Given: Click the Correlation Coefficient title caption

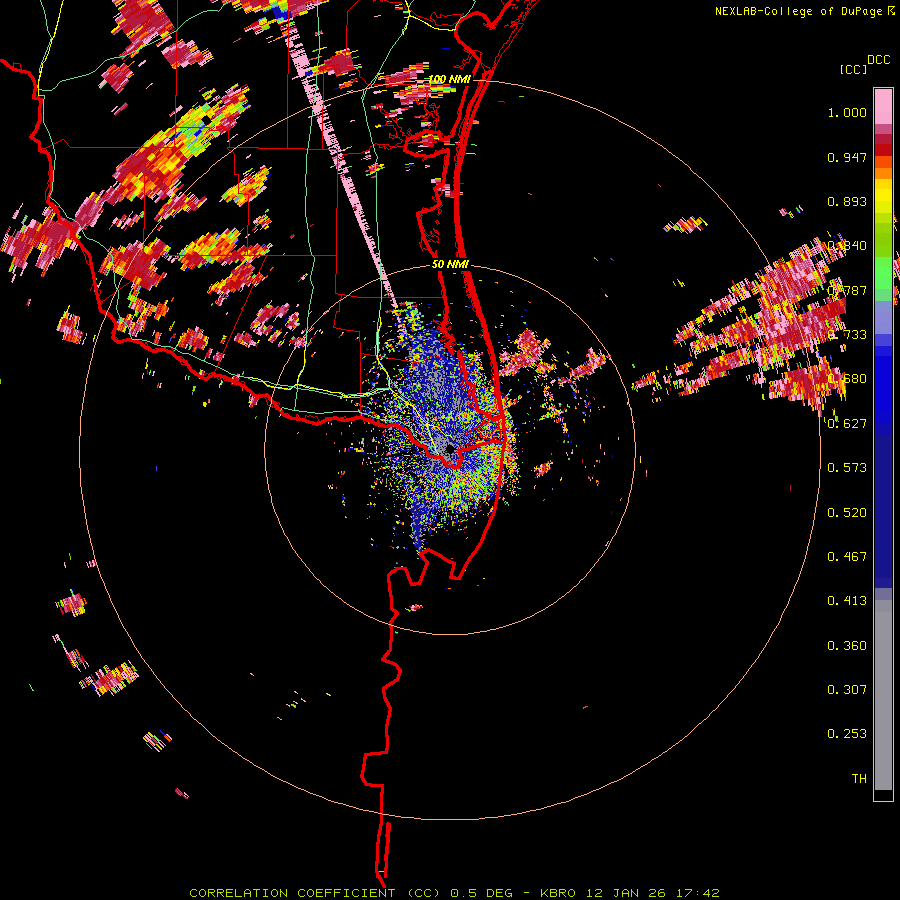Looking at the screenshot, I should click(454, 893).
